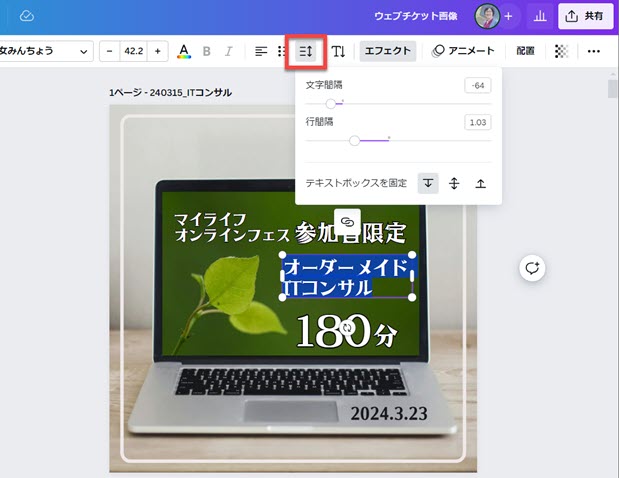
Task: Click the cloud save status icon
Action: [x=27, y=16]
